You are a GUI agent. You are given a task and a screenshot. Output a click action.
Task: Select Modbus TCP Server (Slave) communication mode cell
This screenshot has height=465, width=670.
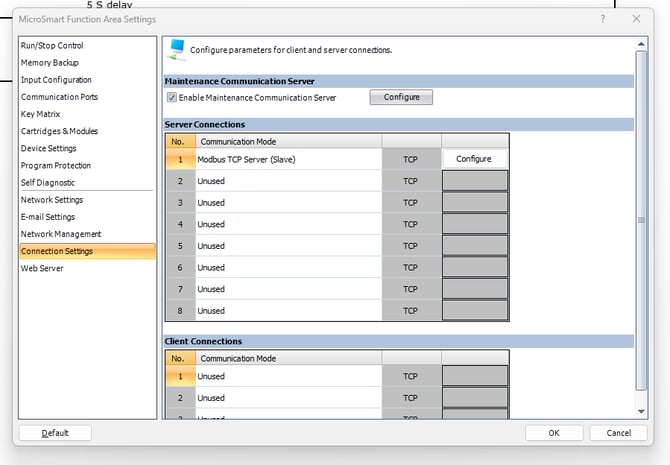[288, 159]
